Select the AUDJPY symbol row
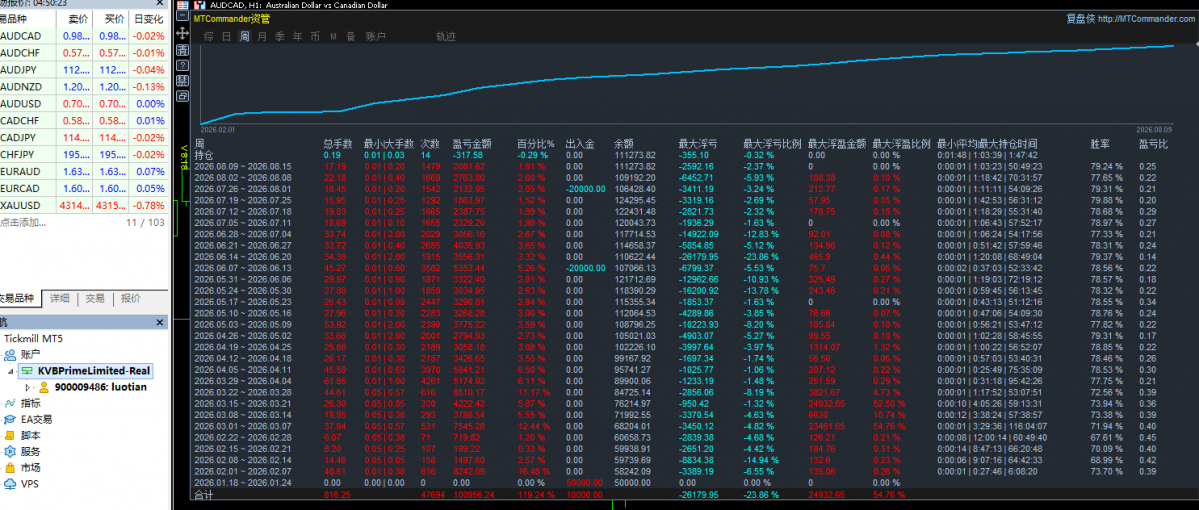Screen dimensions: 1199x510 (x=83, y=70)
